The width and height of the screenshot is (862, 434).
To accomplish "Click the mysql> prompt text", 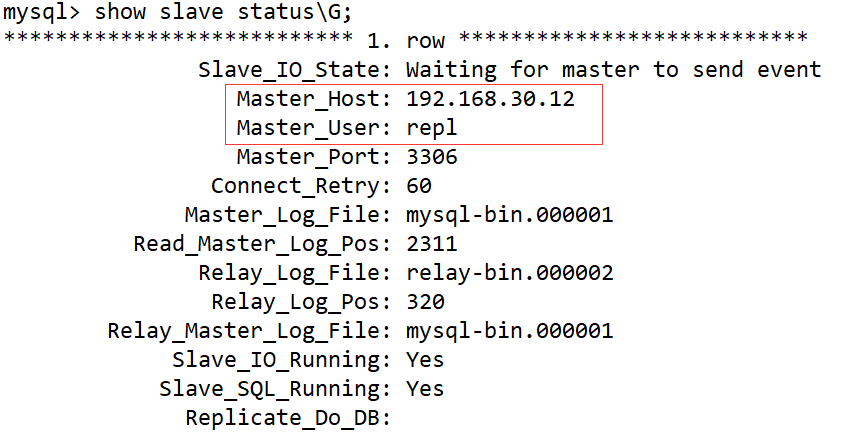I will [43, 13].
